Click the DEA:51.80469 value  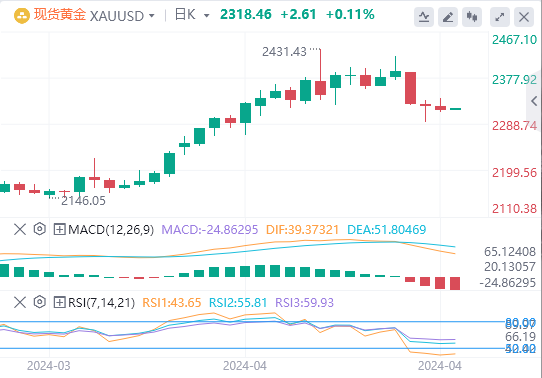click(386, 230)
